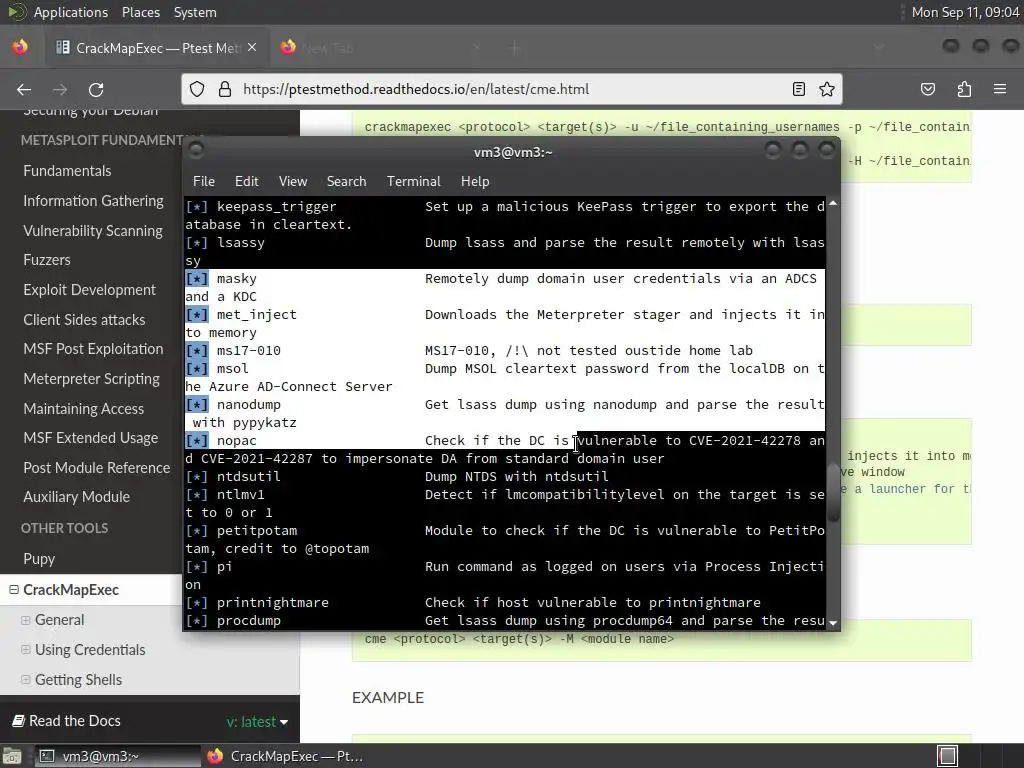The image size is (1024, 768).
Task: Click the terminal scroll-down arrow
Action: 833,623
